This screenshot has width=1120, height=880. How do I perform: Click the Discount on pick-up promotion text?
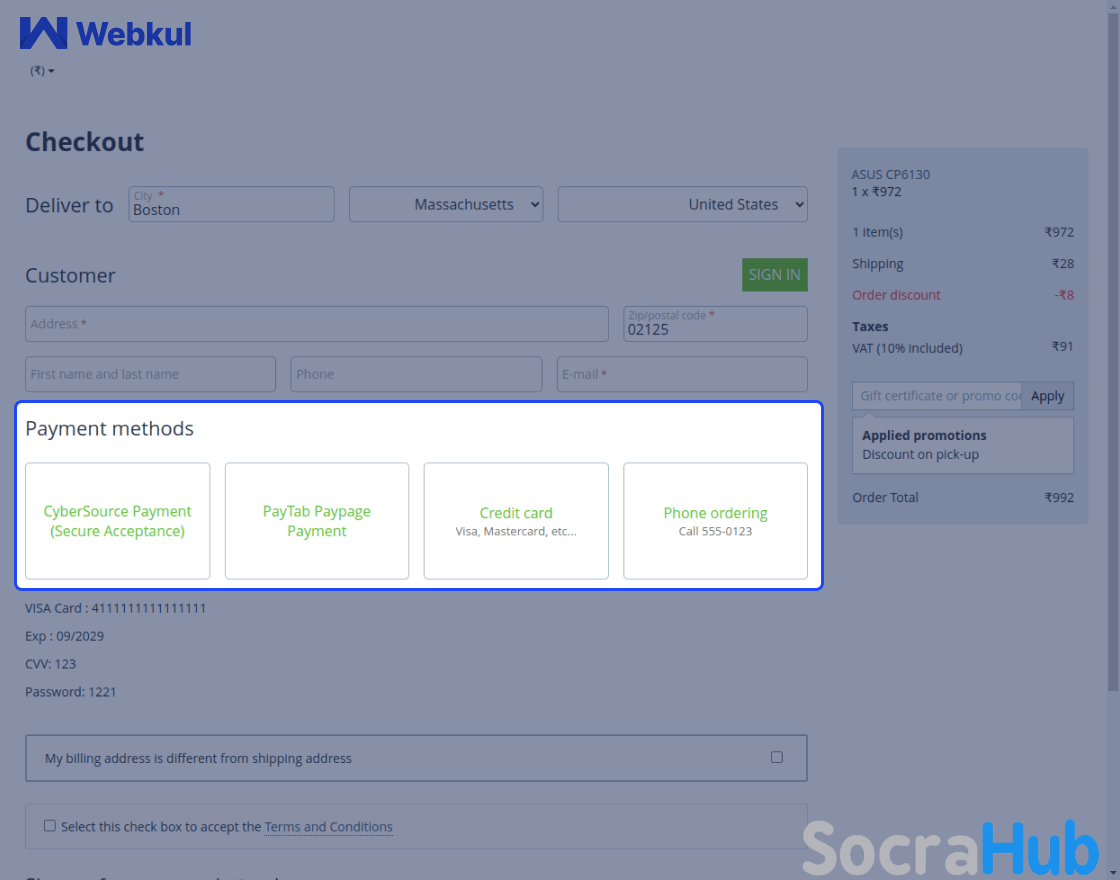[920, 454]
